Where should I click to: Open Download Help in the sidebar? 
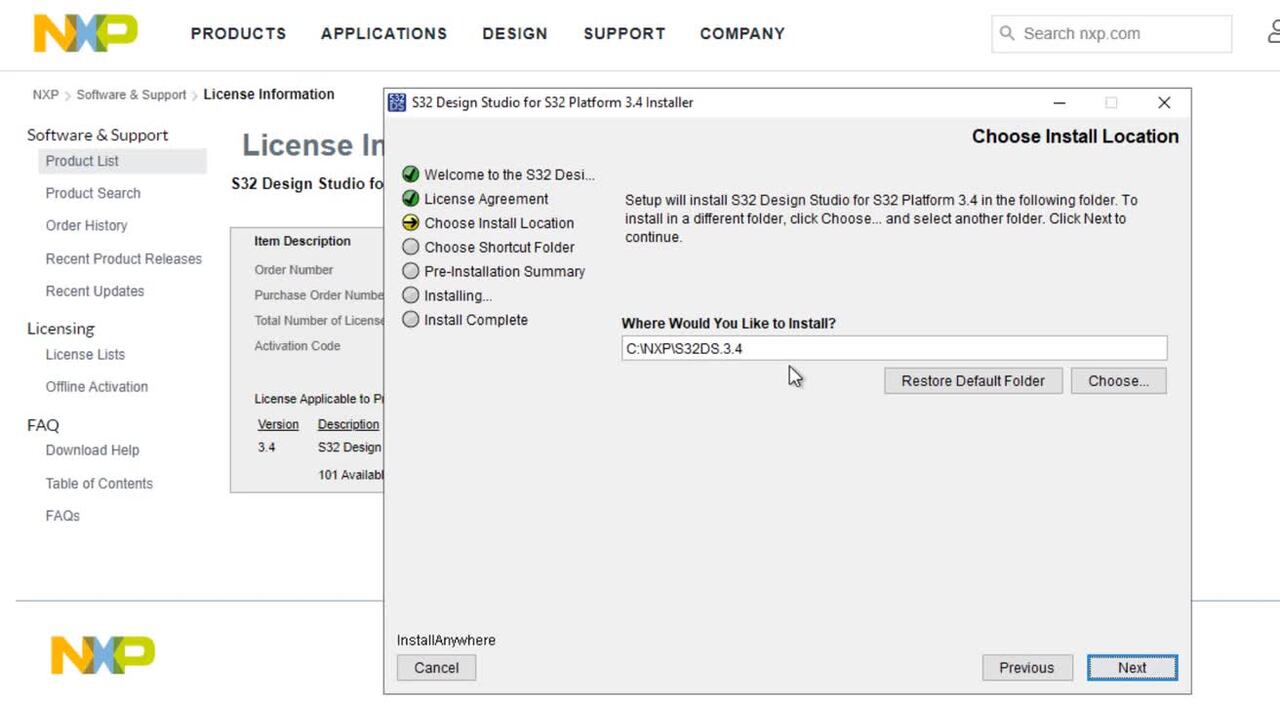(x=92, y=450)
